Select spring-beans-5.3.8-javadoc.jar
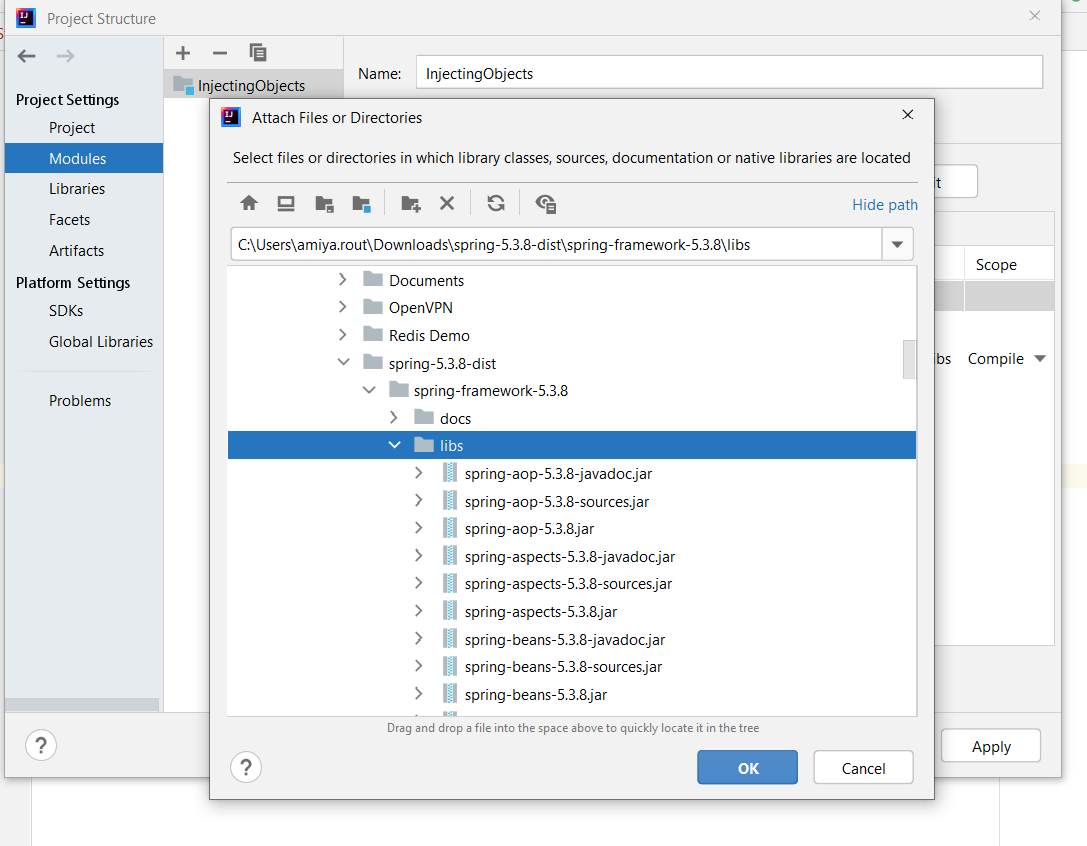Screen dimensions: 1087x846 [565, 639]
